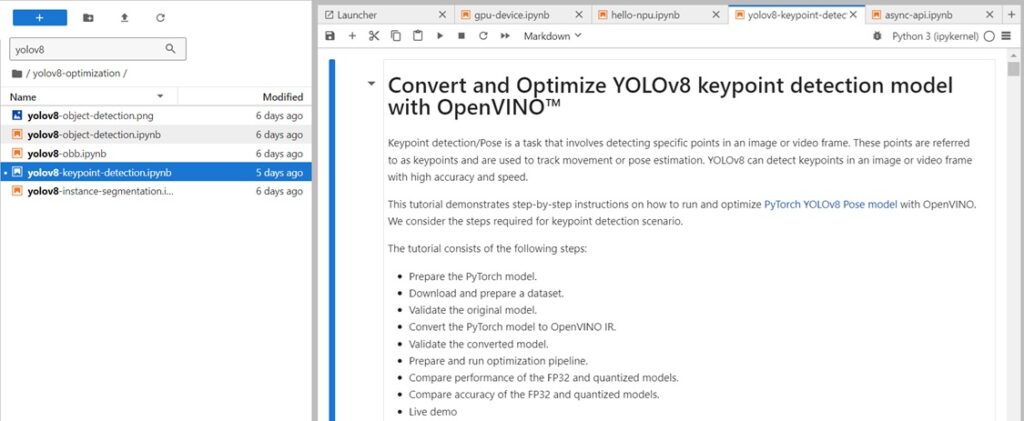
Task: Close the gpu-device.ipynb tab
Action: coord(579,14)
